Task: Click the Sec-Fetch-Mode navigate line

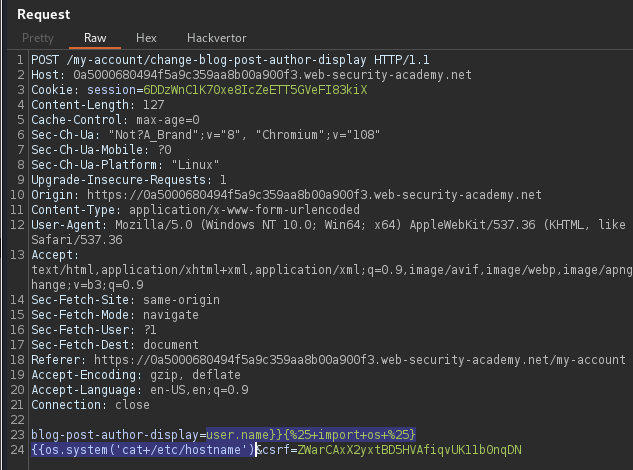Action: 115,315
